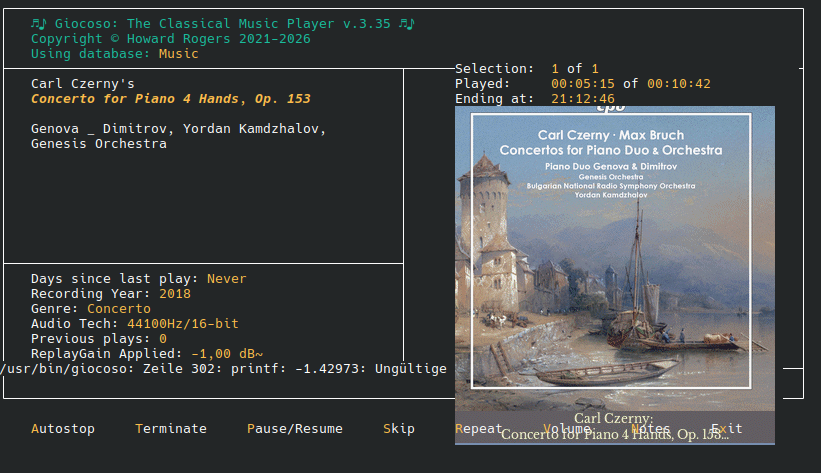The image size is (821, 473).
Task: Toggle Pause/Resume playback
Action: point(295,429)
